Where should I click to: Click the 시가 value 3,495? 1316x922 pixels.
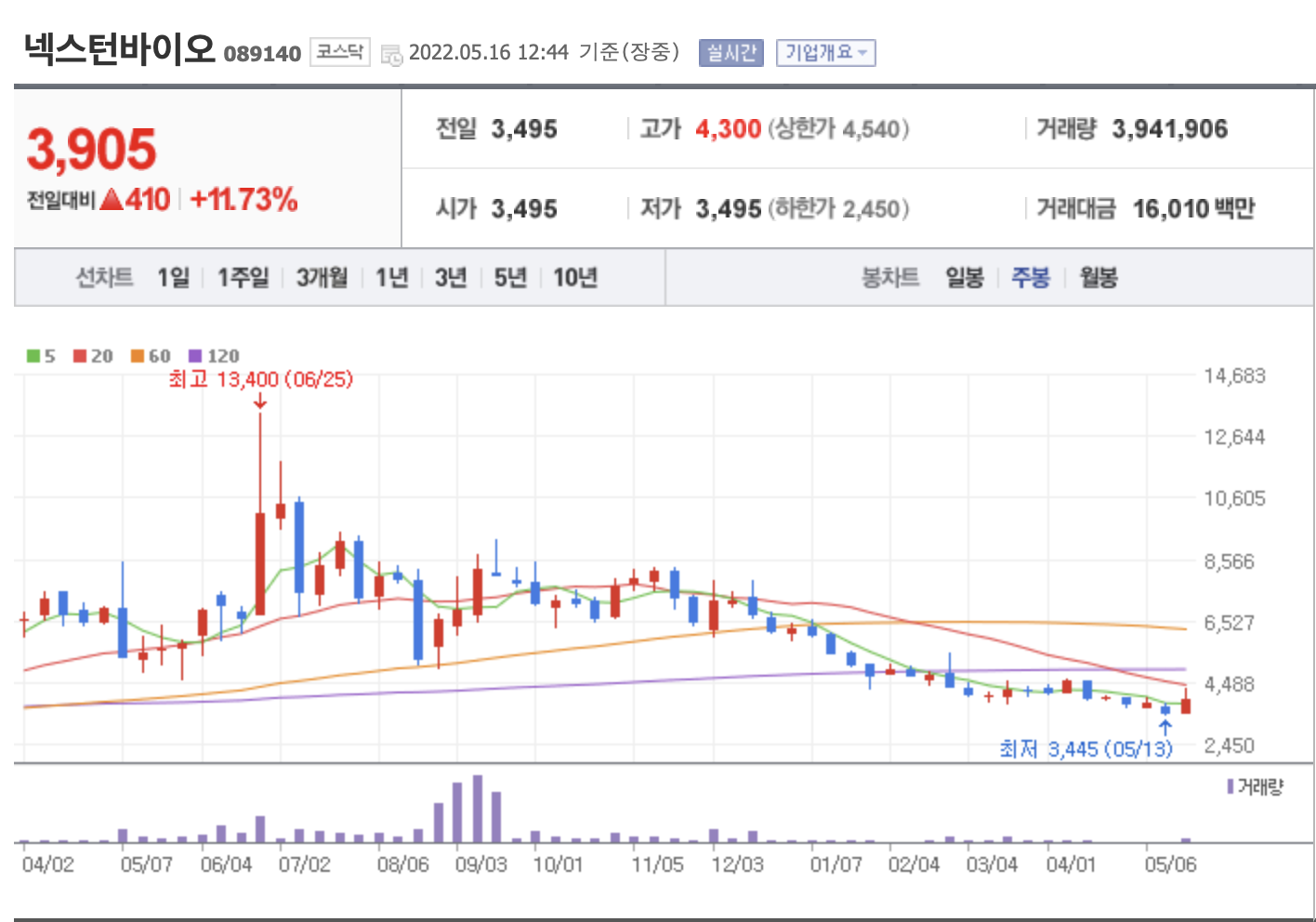pos(524,209)
